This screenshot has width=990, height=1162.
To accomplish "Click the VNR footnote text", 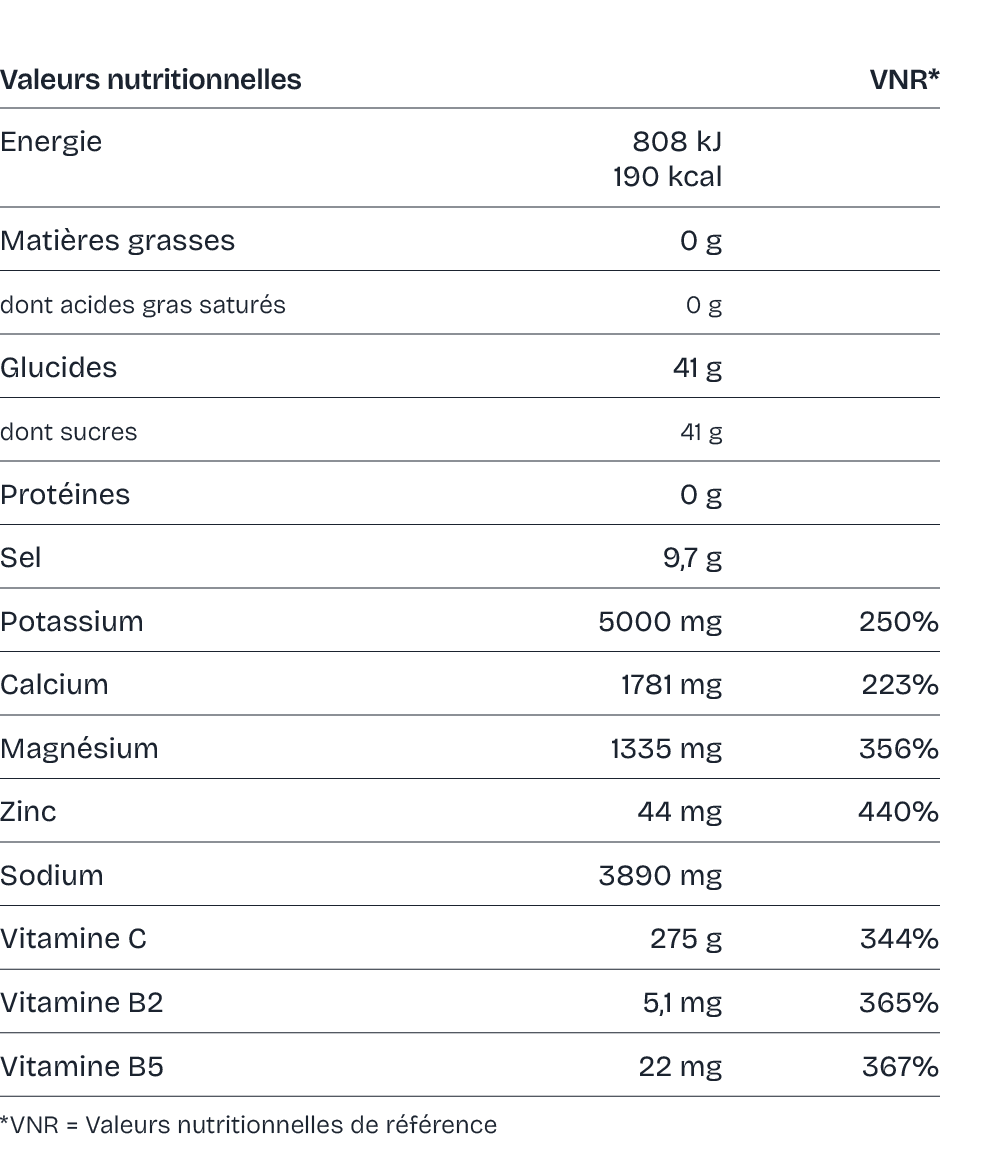I will 248,1125.
